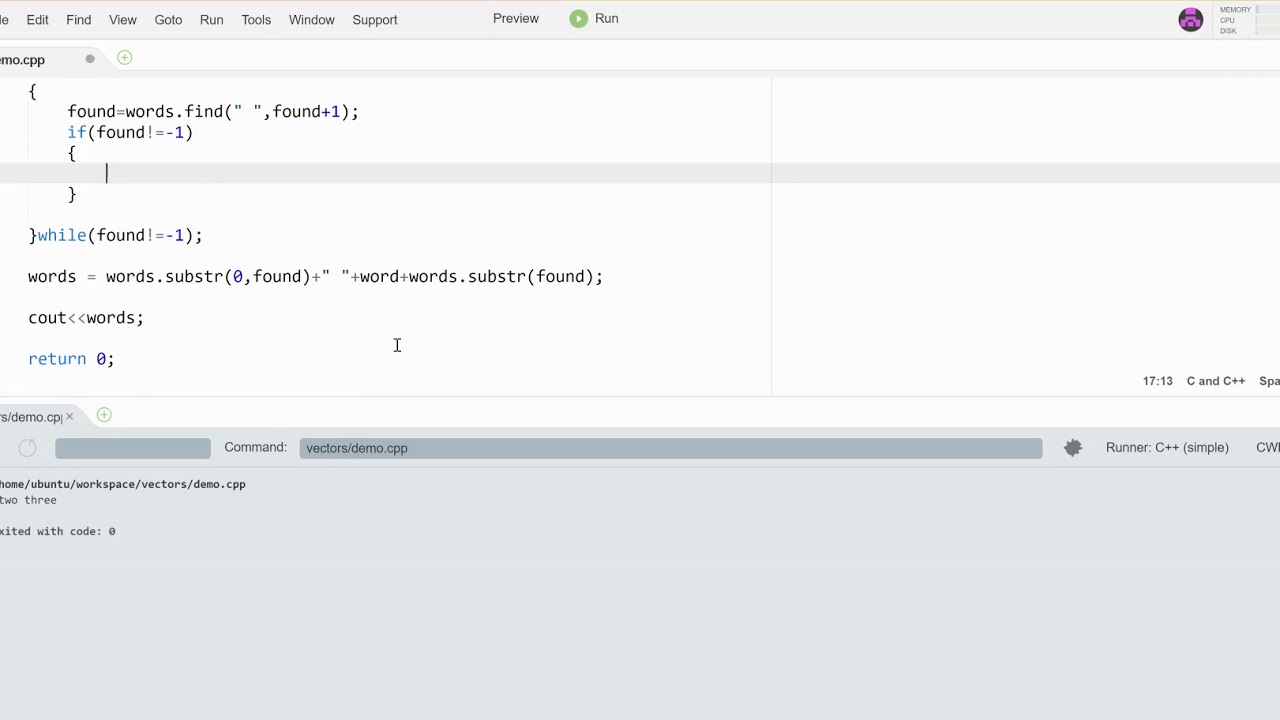Open the Tools menu
The width and height of the screenshot is (1280, 720).
click(256, 19)
